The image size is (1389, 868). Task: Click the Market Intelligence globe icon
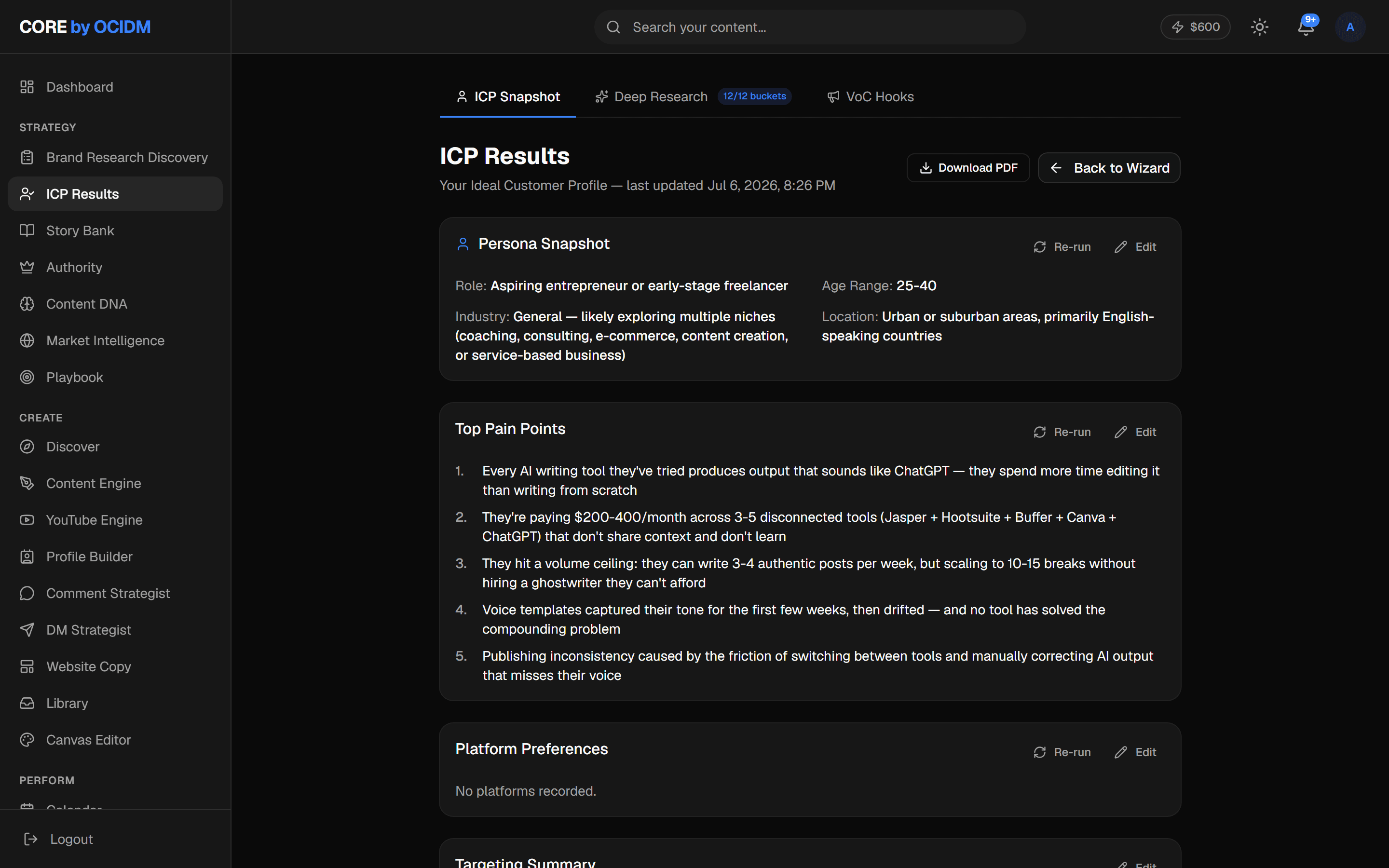pyautogui.click(x=27, y=340)
